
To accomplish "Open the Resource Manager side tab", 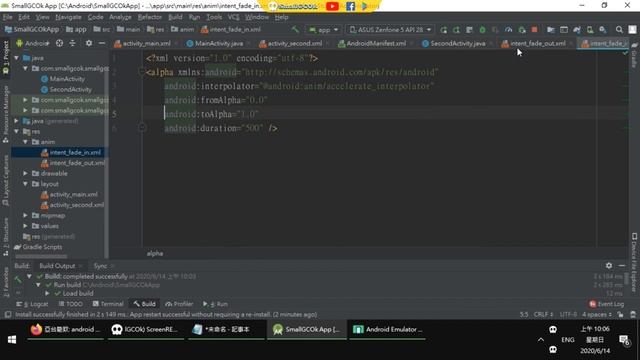I will coord(6,114).
